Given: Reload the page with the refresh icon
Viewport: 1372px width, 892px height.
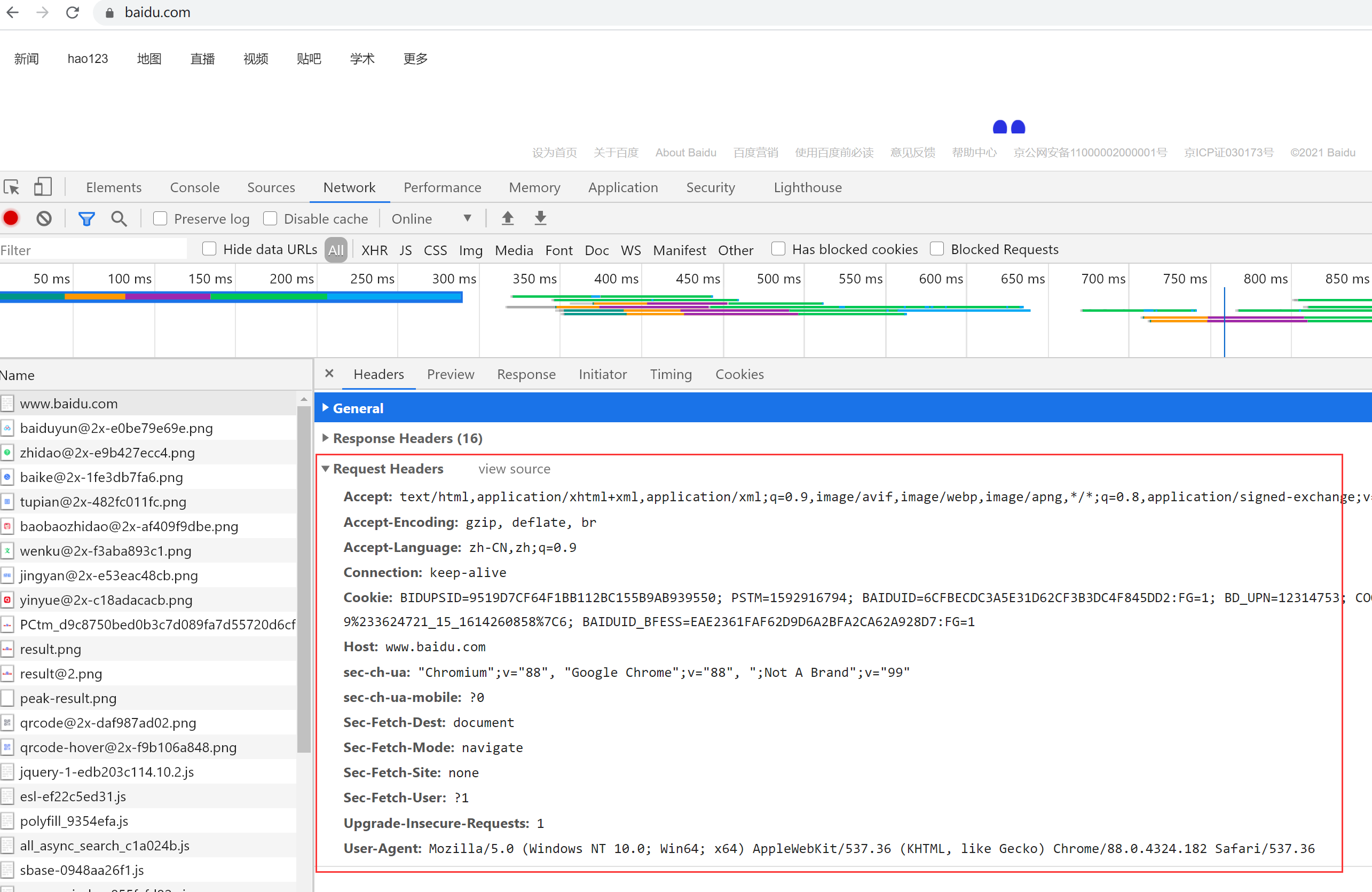Looking at the screenshot, I should coord(73,12).
